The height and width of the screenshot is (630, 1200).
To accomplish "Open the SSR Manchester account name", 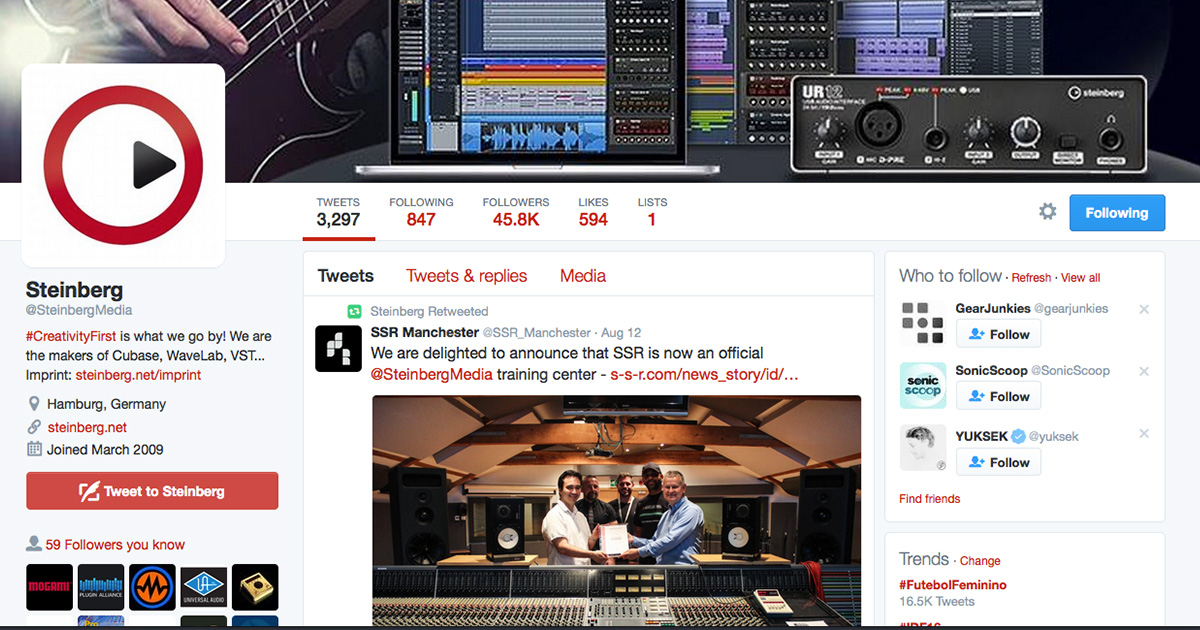I will point(425,332).
